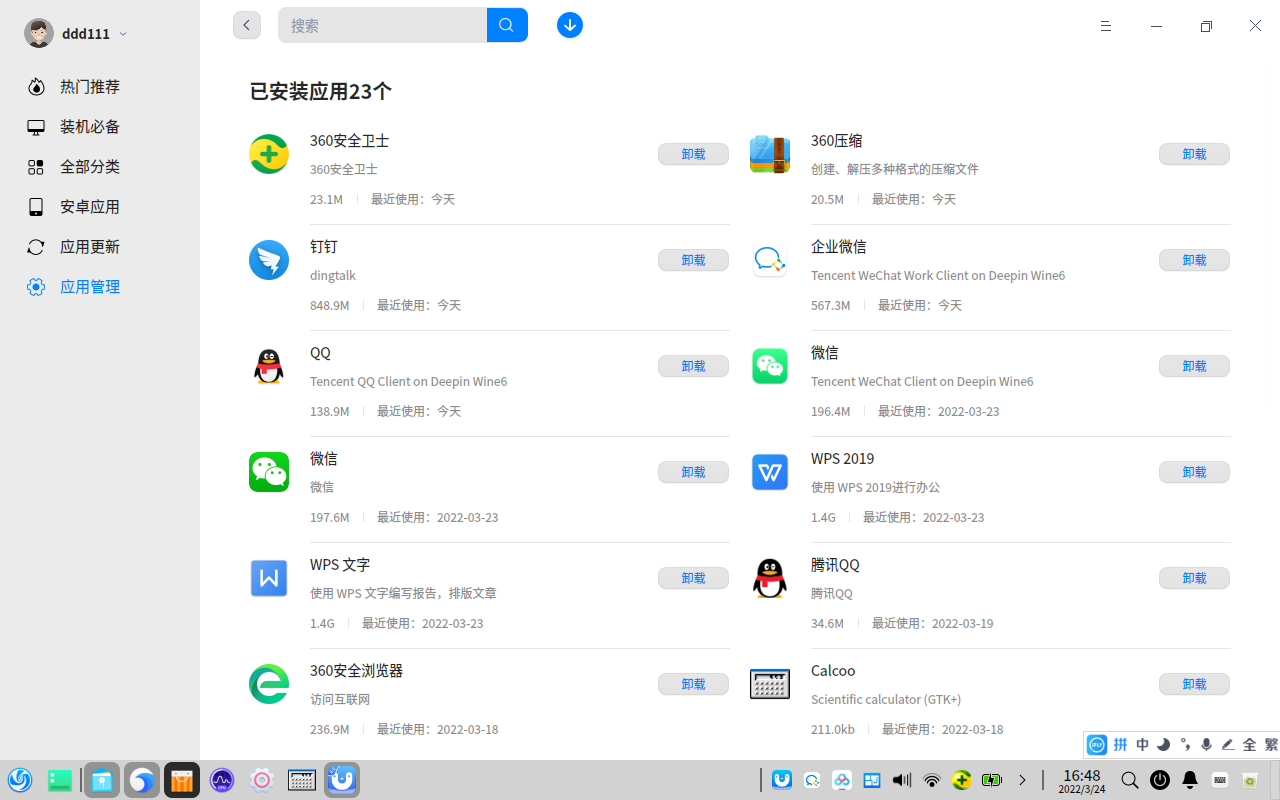Click 卸载 for WPS 文字

pos(693,578)
